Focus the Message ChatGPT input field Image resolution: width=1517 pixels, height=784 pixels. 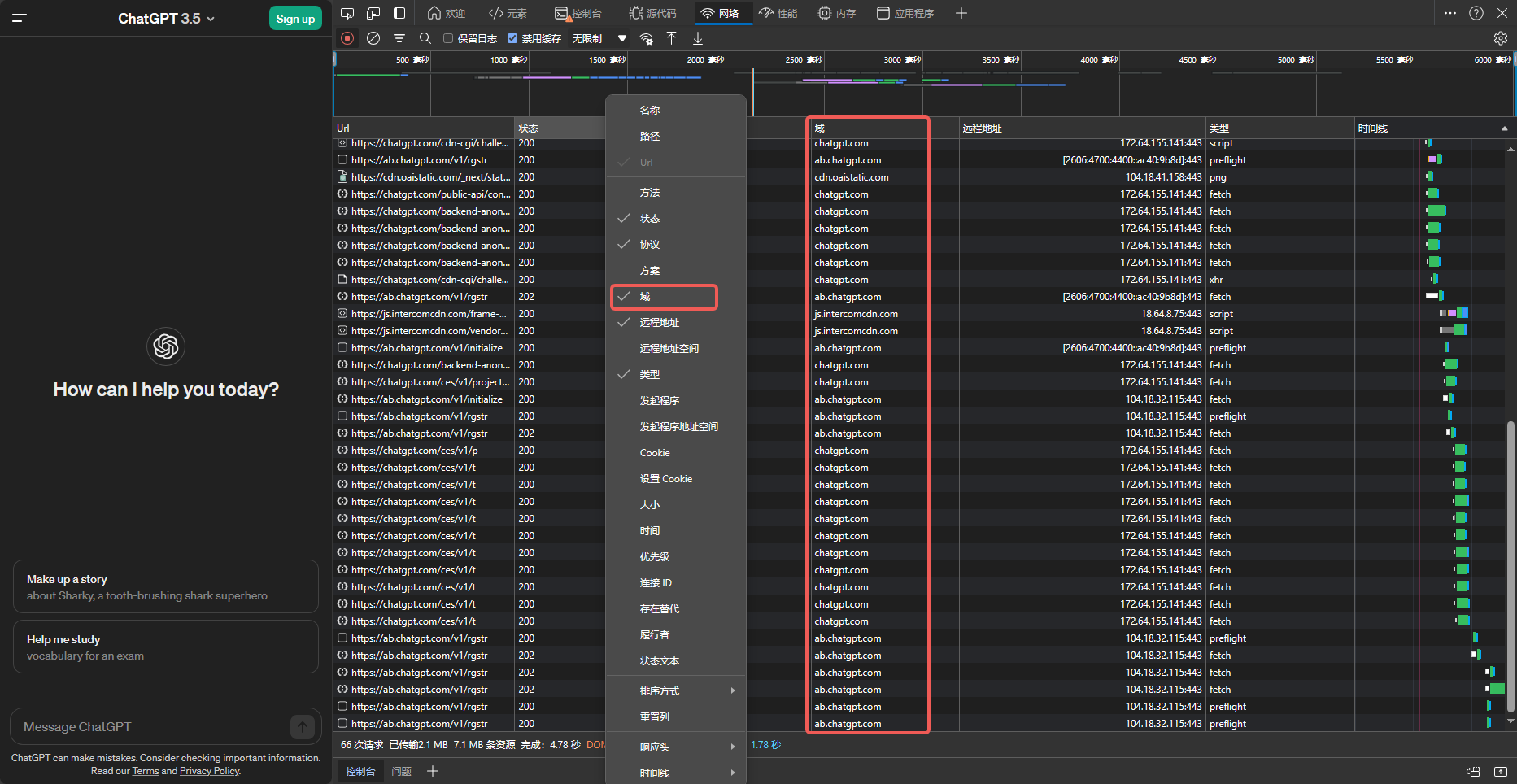point(155,726)
